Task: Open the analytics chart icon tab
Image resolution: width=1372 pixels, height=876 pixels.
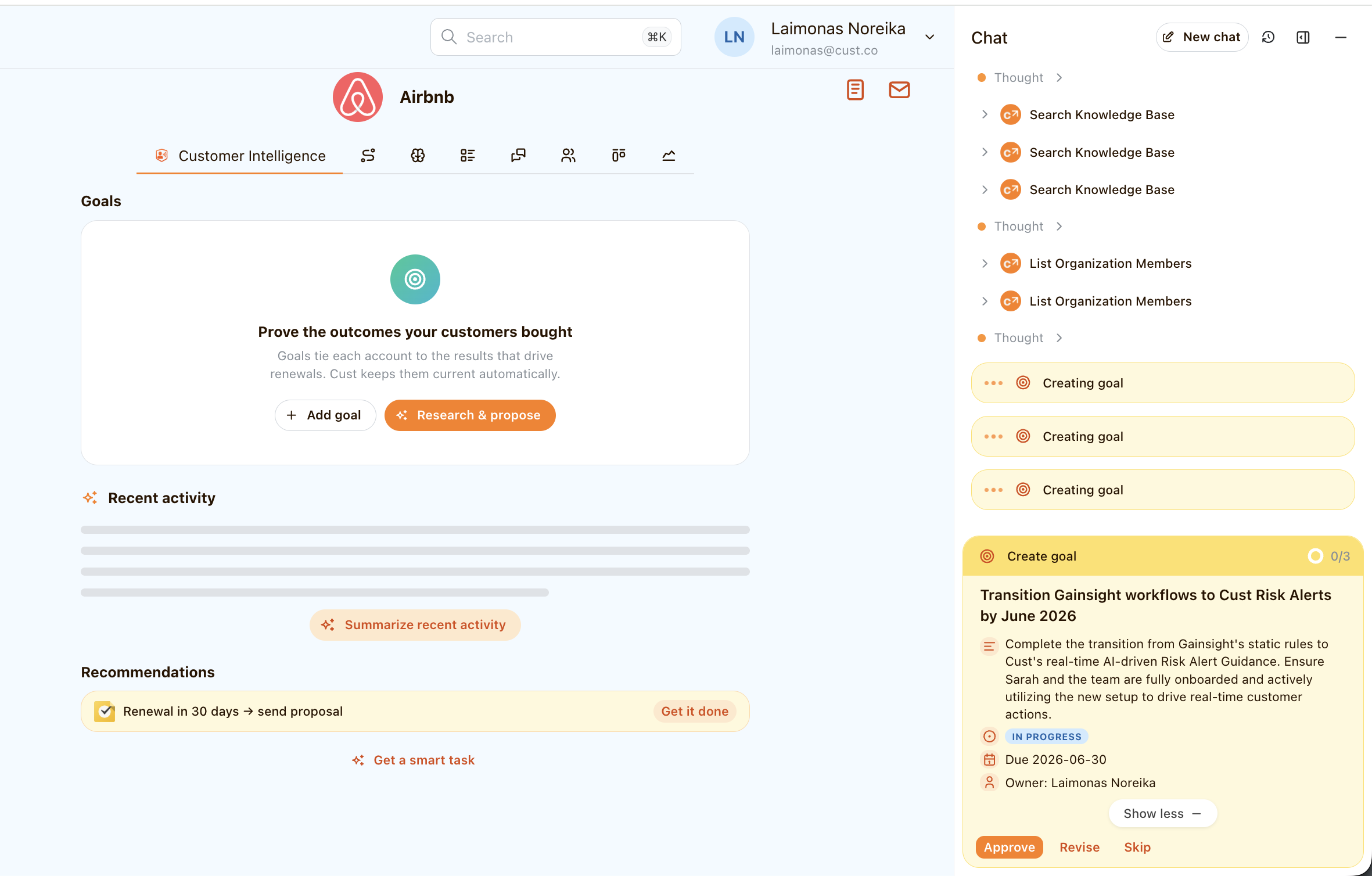Action: point(669,155)
